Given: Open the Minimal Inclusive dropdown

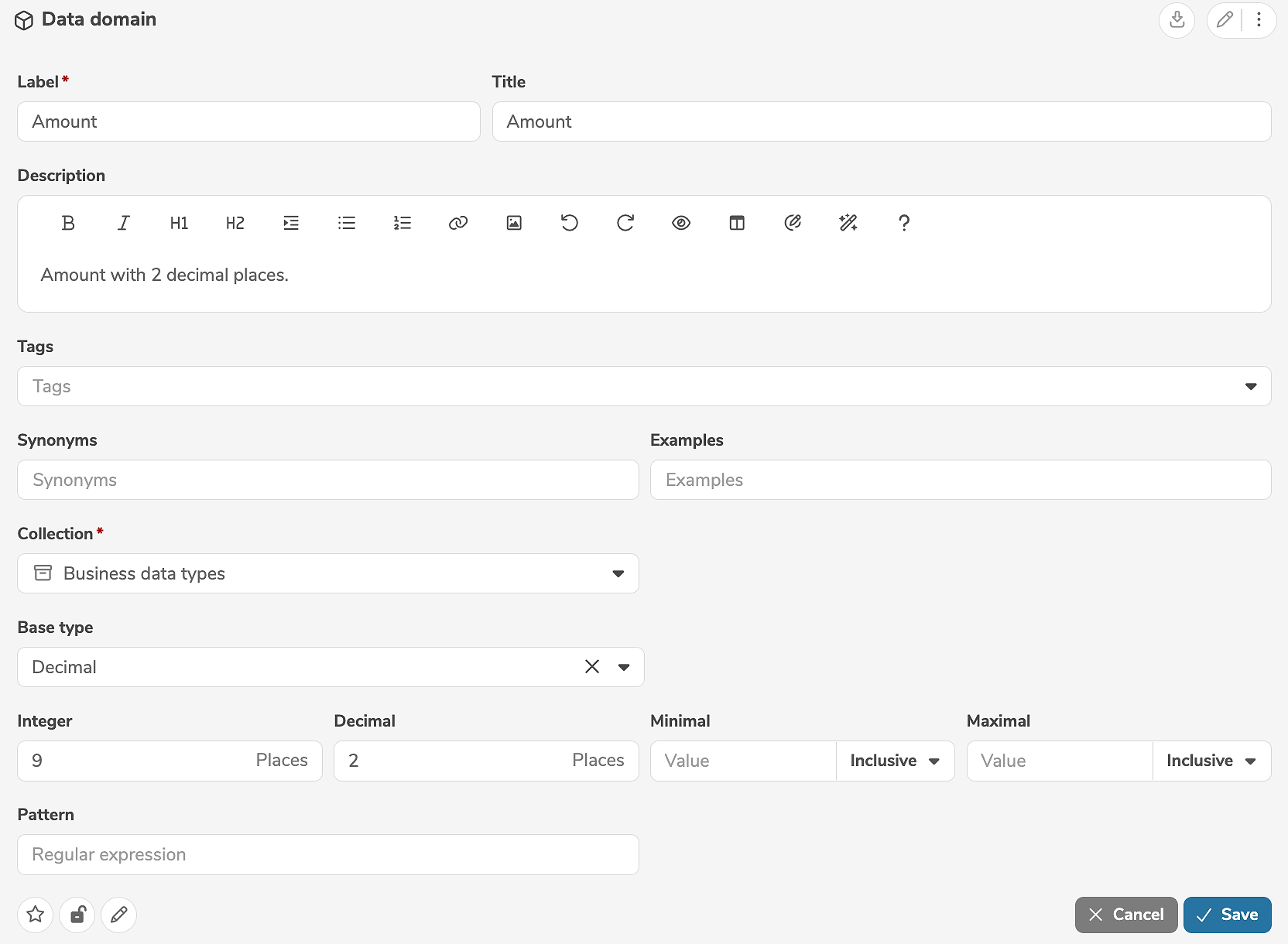Looking at the screenshot, I should (x=895, y=761).
